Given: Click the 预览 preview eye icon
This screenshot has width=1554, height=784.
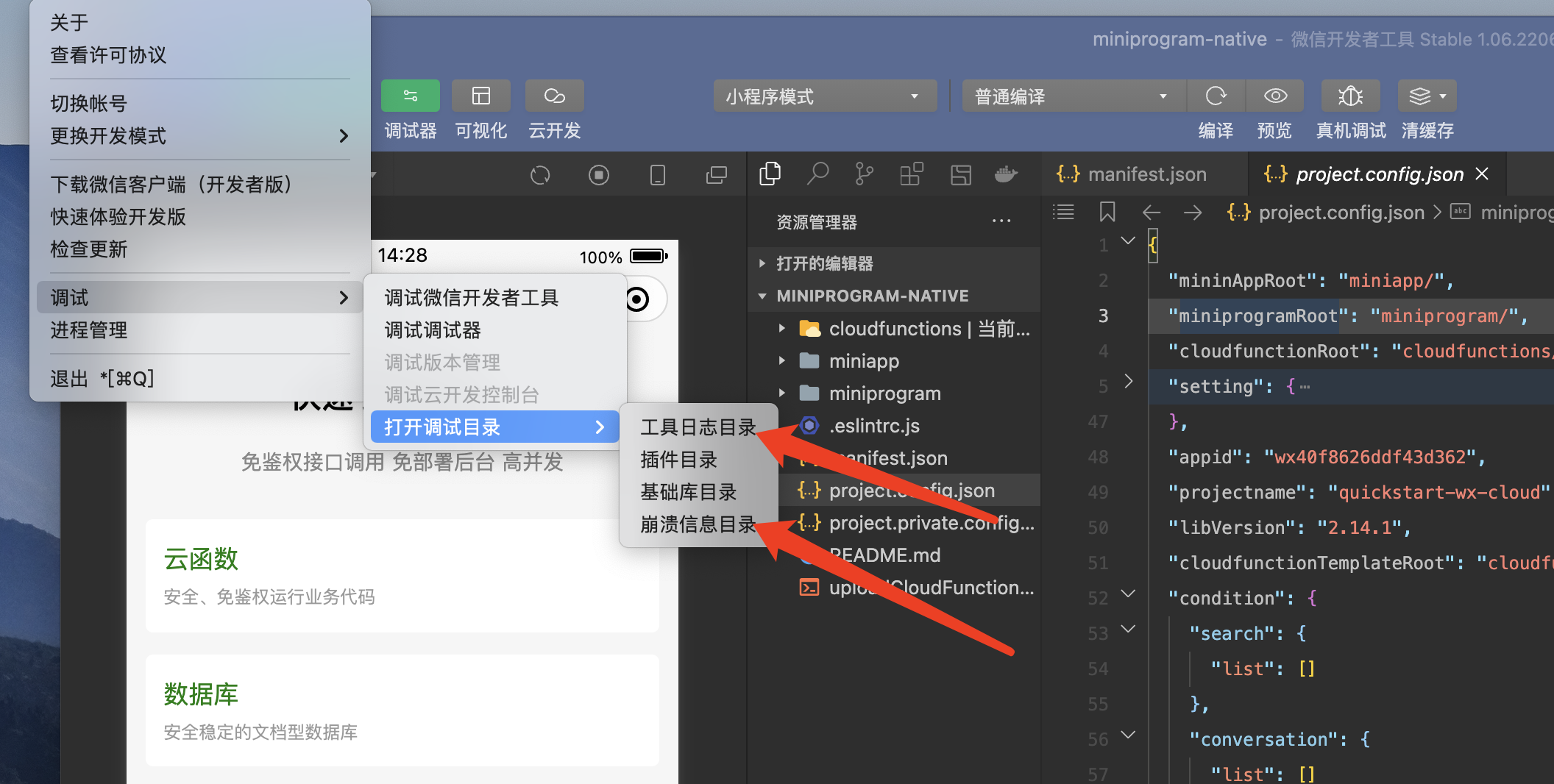Looking at the screenshot, I should pyautogui.click(x=1275, y=96).
